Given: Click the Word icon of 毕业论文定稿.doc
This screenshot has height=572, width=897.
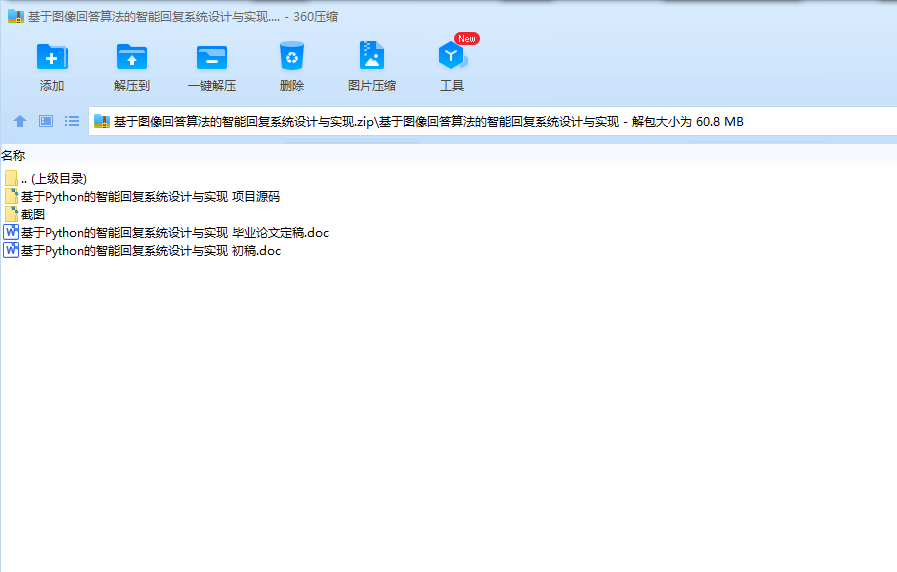Looking at the screenshot, I should pyautogui.click(x=11, y=232).
